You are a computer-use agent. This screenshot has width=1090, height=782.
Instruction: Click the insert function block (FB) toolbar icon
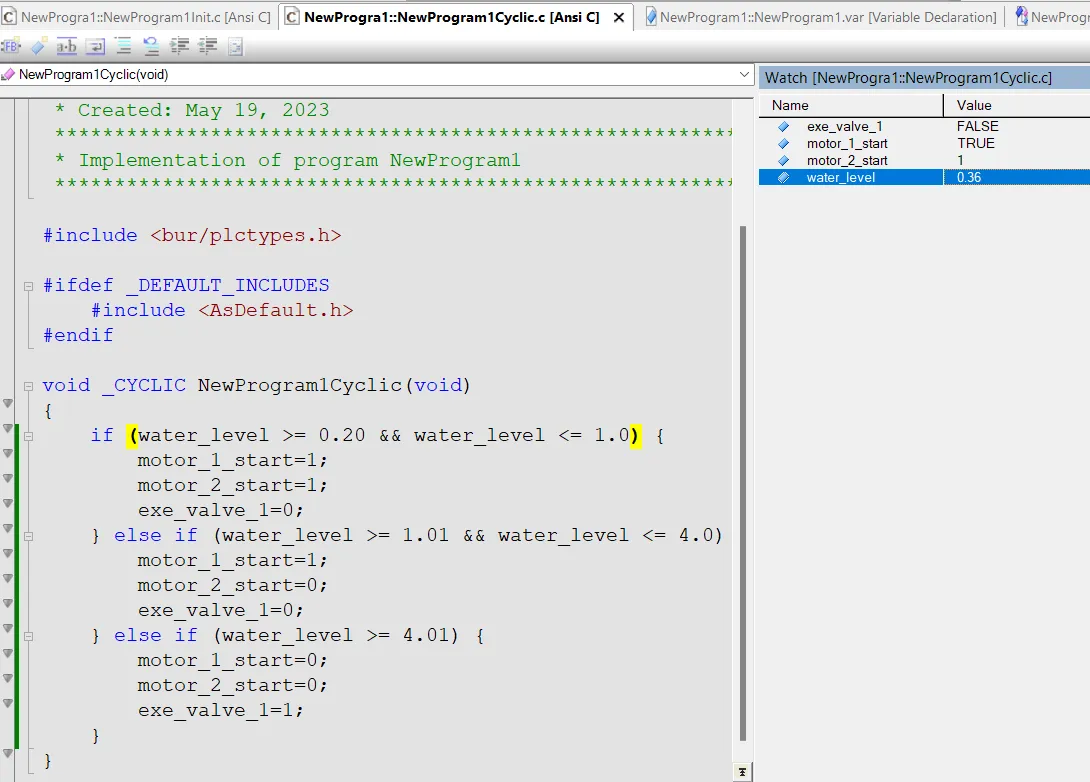(11, 47)
